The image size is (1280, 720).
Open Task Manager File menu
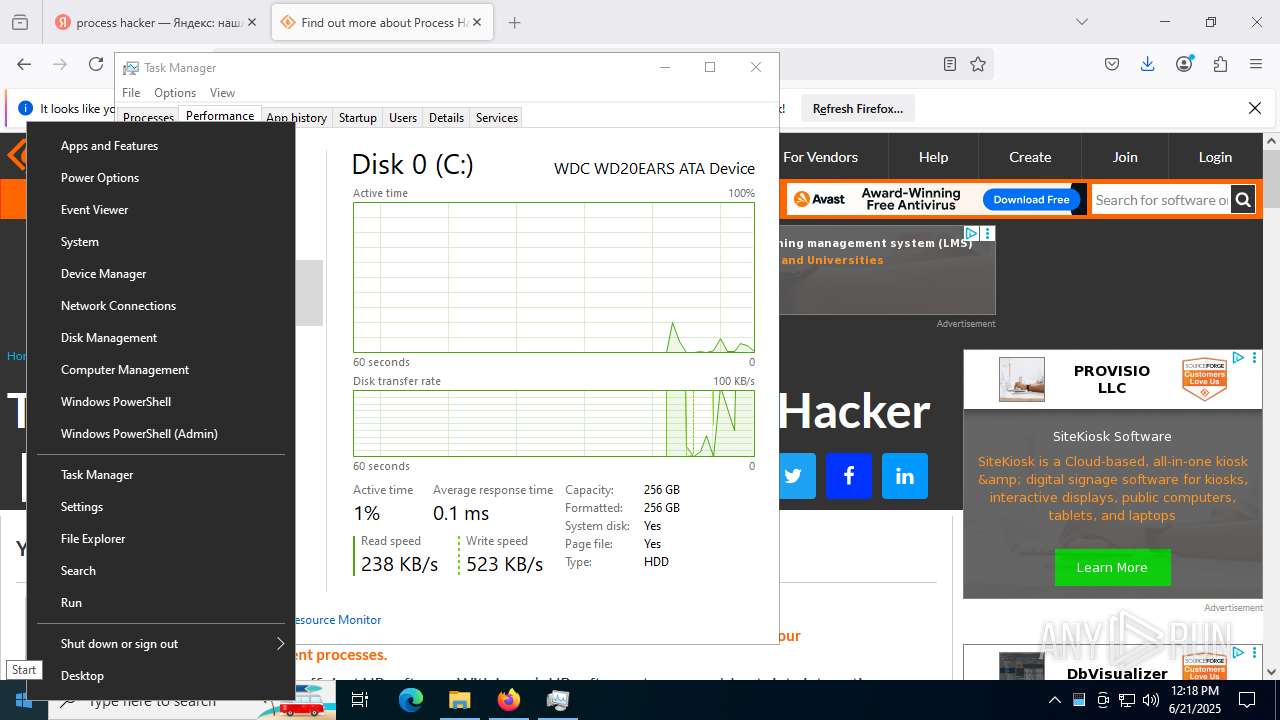[131, 93]
